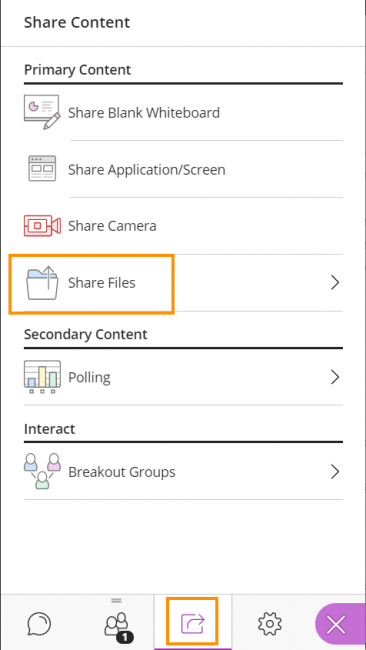Click the folder upload icon
The height and width of the screenshot is (650, 366).
[42, 283]
